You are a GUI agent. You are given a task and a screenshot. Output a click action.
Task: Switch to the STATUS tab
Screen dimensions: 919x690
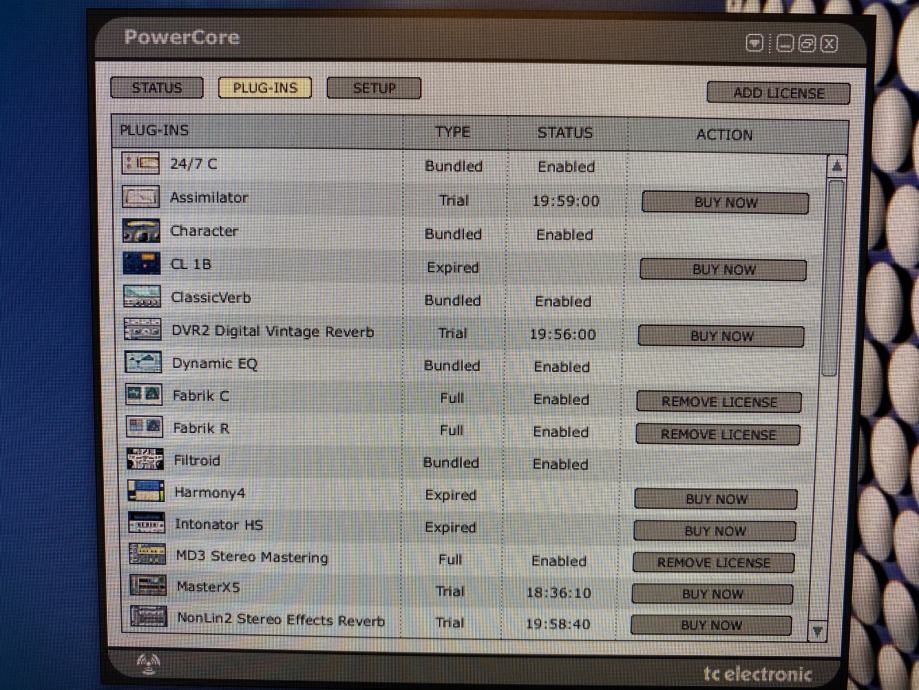click(157, 88)
